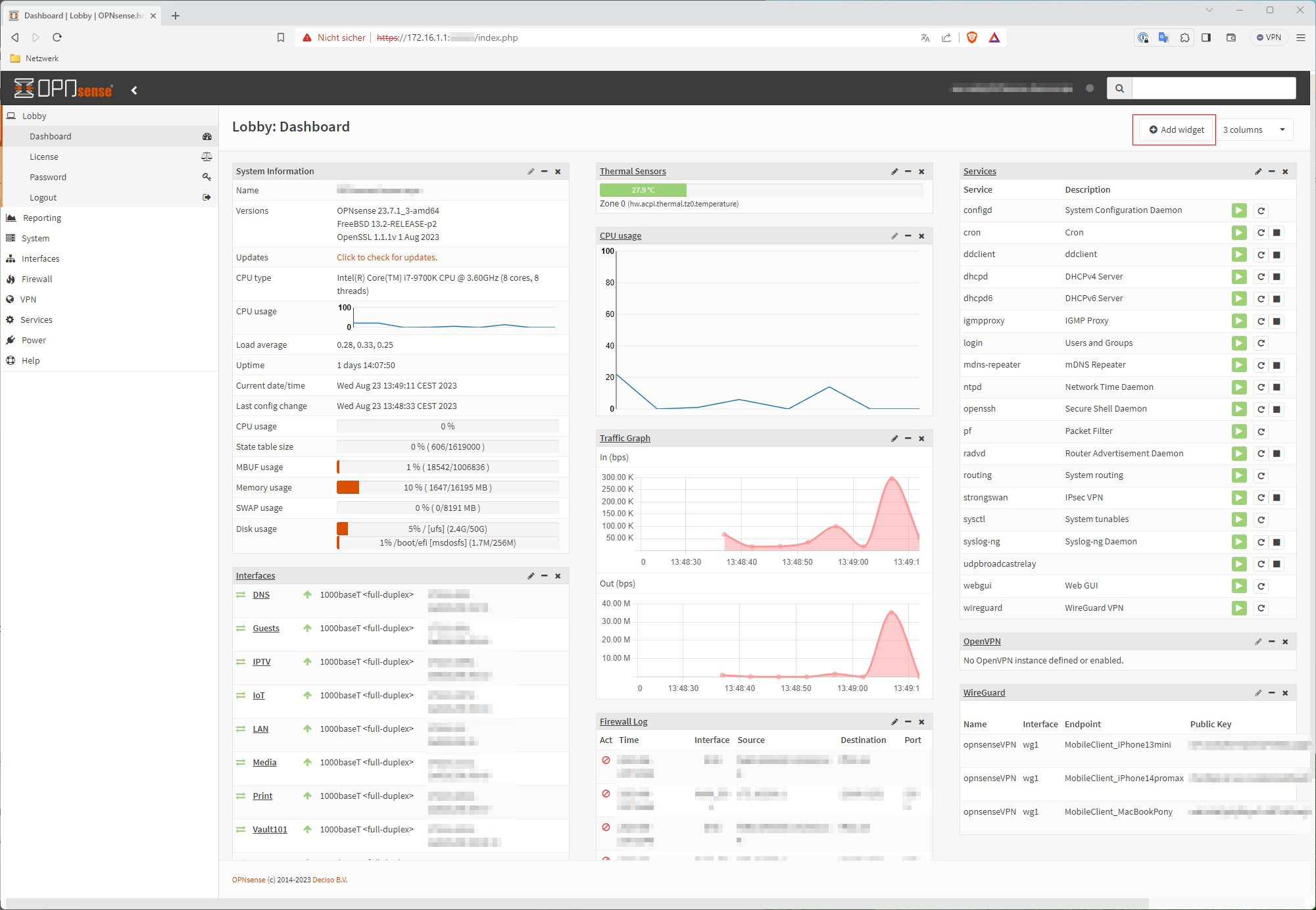Open the Netzwerk bookmarks folder
This screenshot has height=910, width=1316.
35,59
